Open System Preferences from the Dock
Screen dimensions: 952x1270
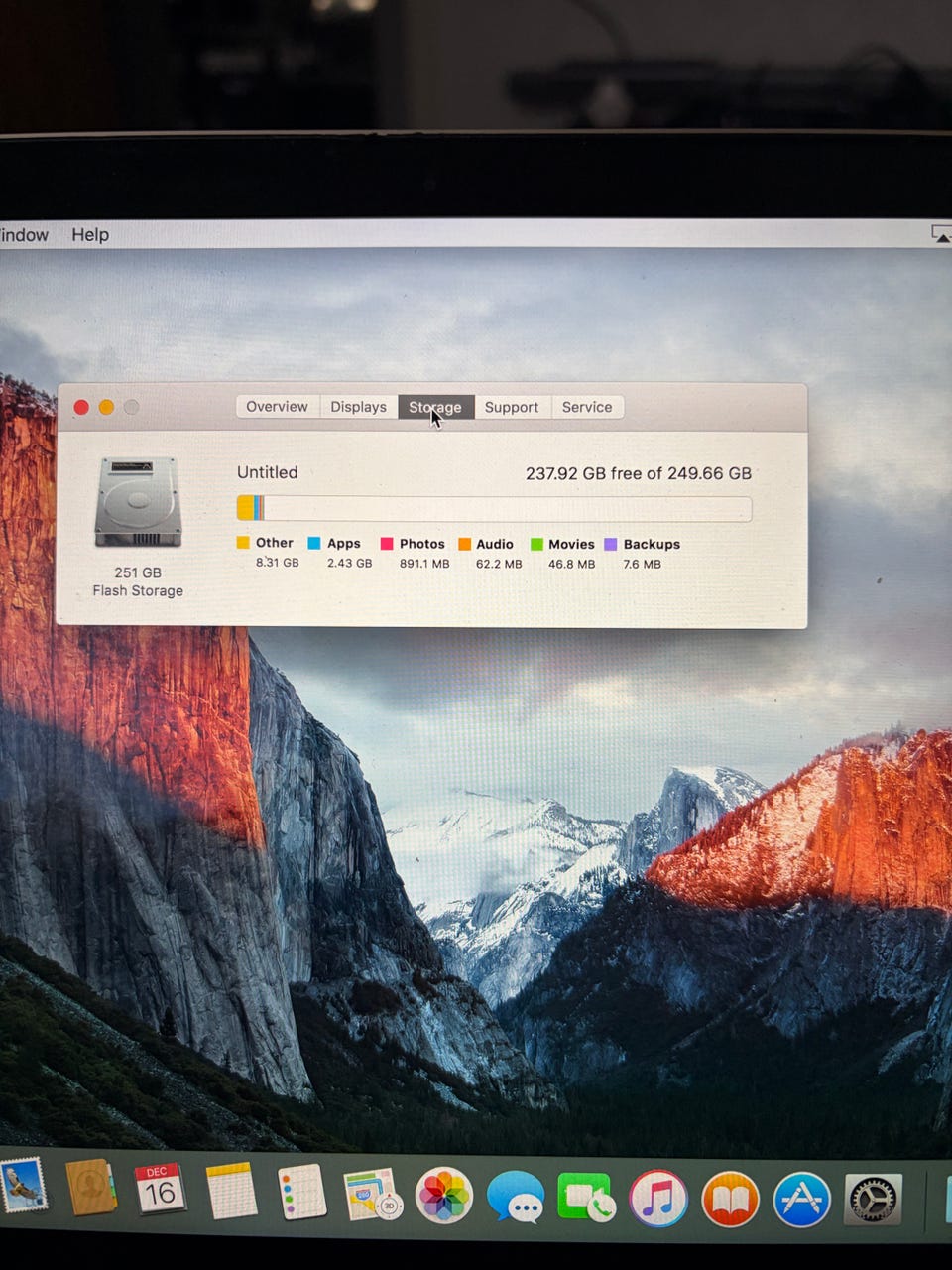pyautogui.click(x=874, y=1201)
